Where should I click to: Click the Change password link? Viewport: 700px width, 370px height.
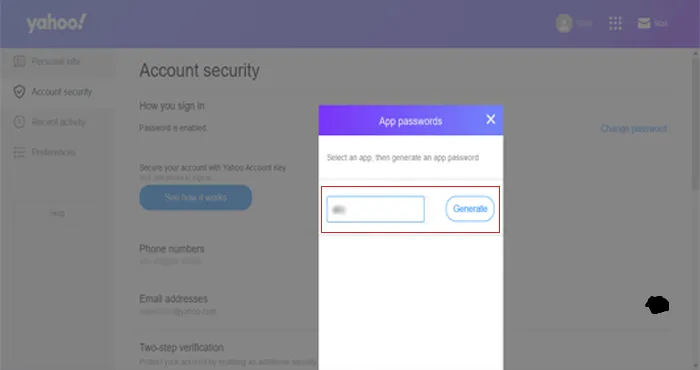tap(633, 129)
